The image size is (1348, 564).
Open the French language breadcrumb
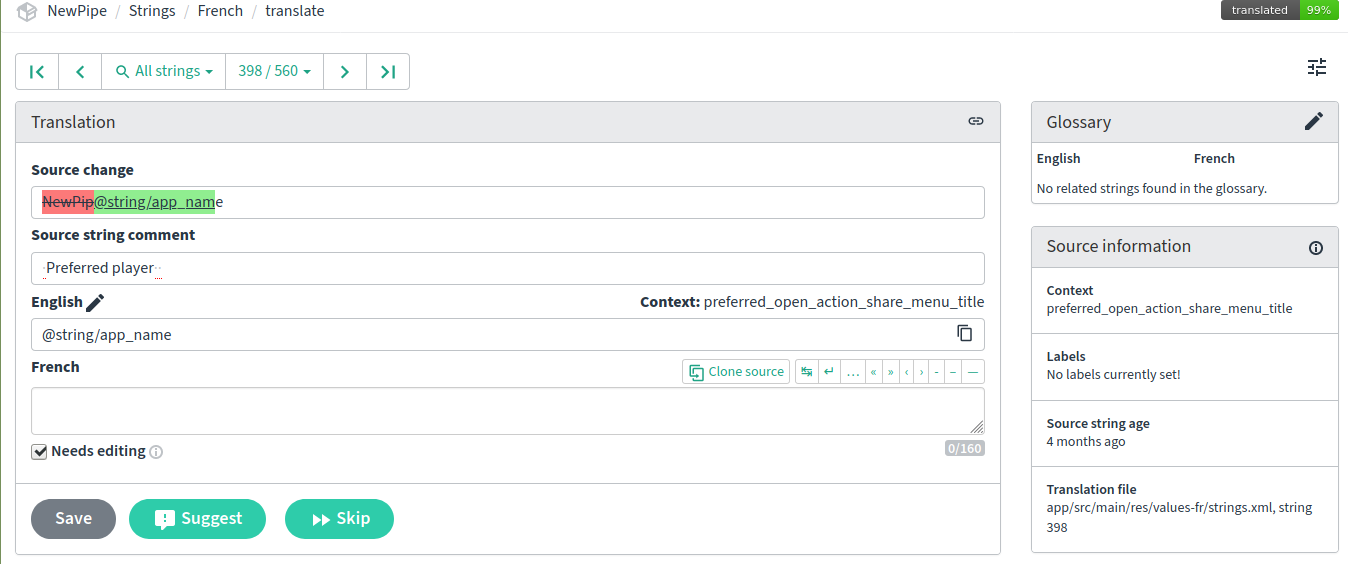tap(220, 11)
